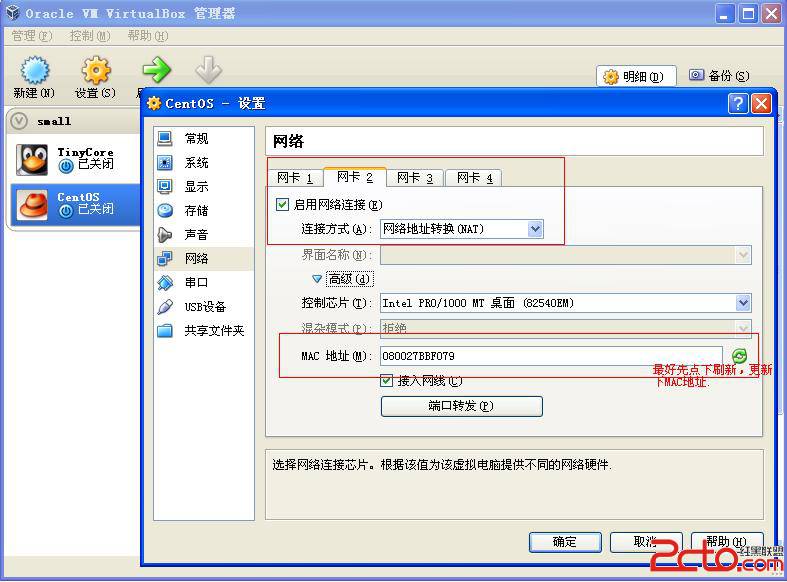787x582 pixels.
Task: Click the green refresh MAC address icon
Action: pyautogui.click(x=739, y=356)
